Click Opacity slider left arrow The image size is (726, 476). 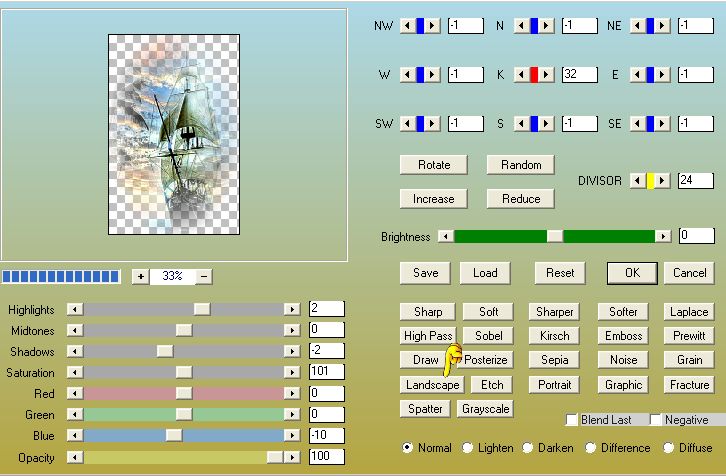[x=75, y=457]
